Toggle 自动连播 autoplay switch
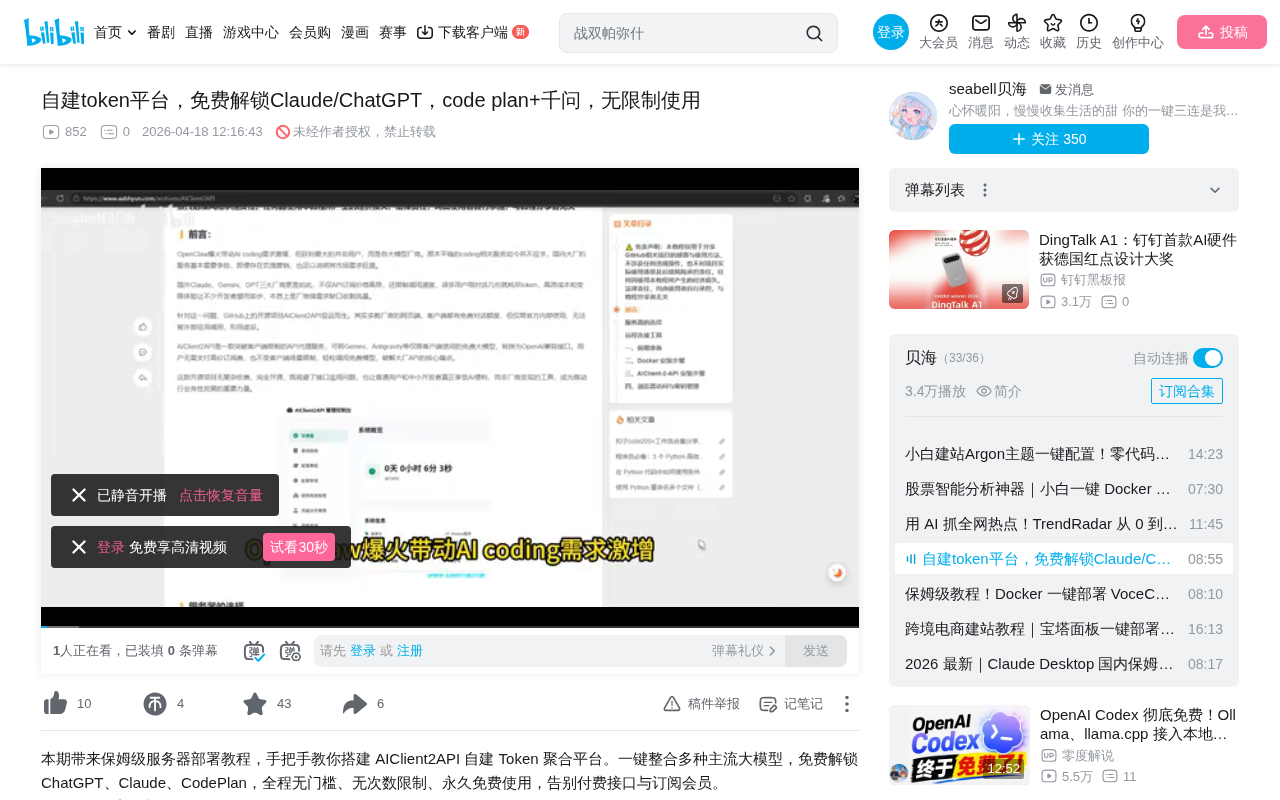This screenshot has width=1280, height=800. 1208,358
